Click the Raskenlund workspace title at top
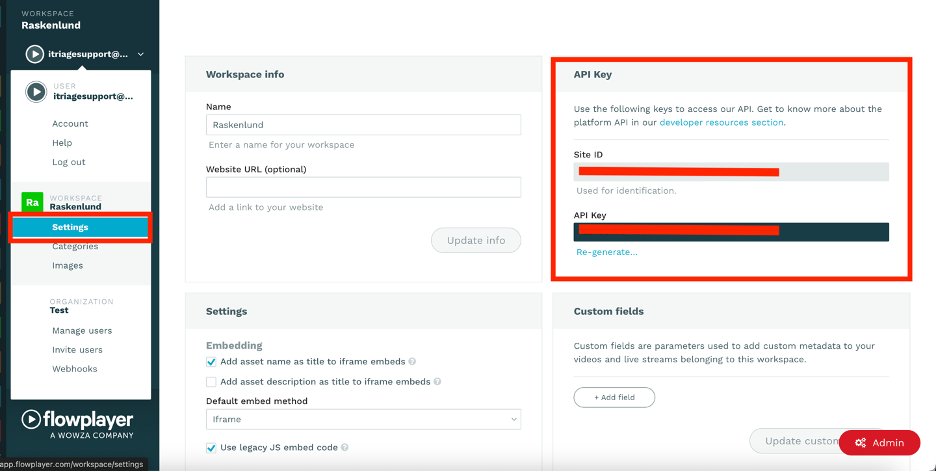This screenshot has width=936, height=472. (x=51, y=25)
